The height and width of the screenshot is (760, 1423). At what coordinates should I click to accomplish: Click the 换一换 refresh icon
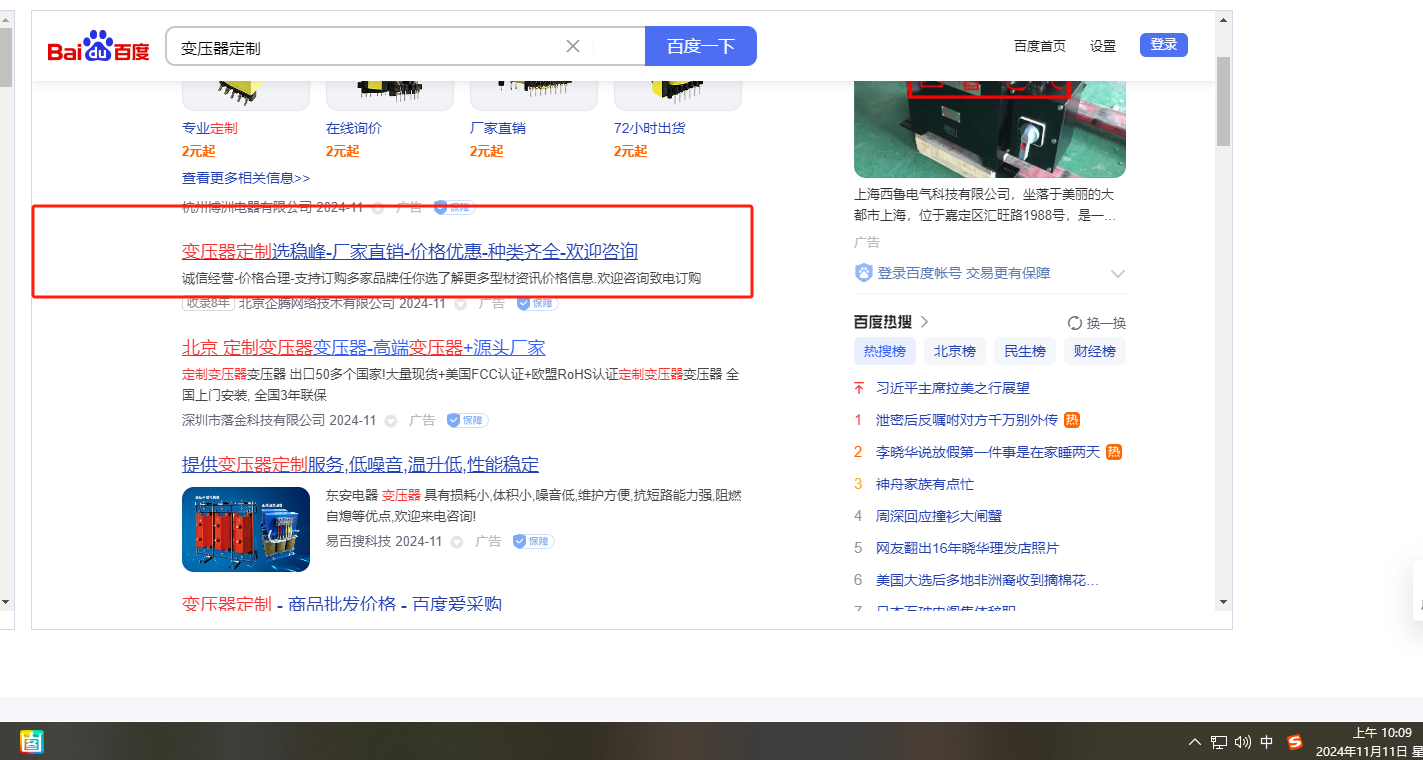click(1075, 323)
